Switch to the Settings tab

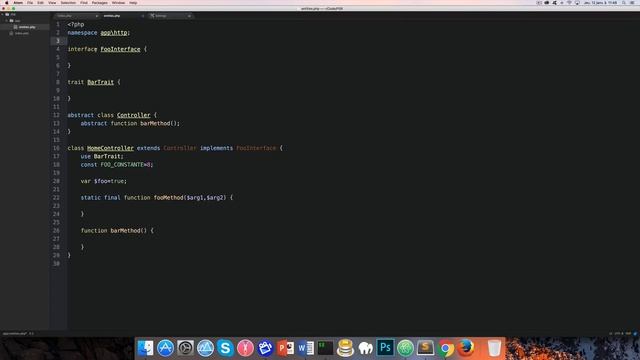pos(170,16)
